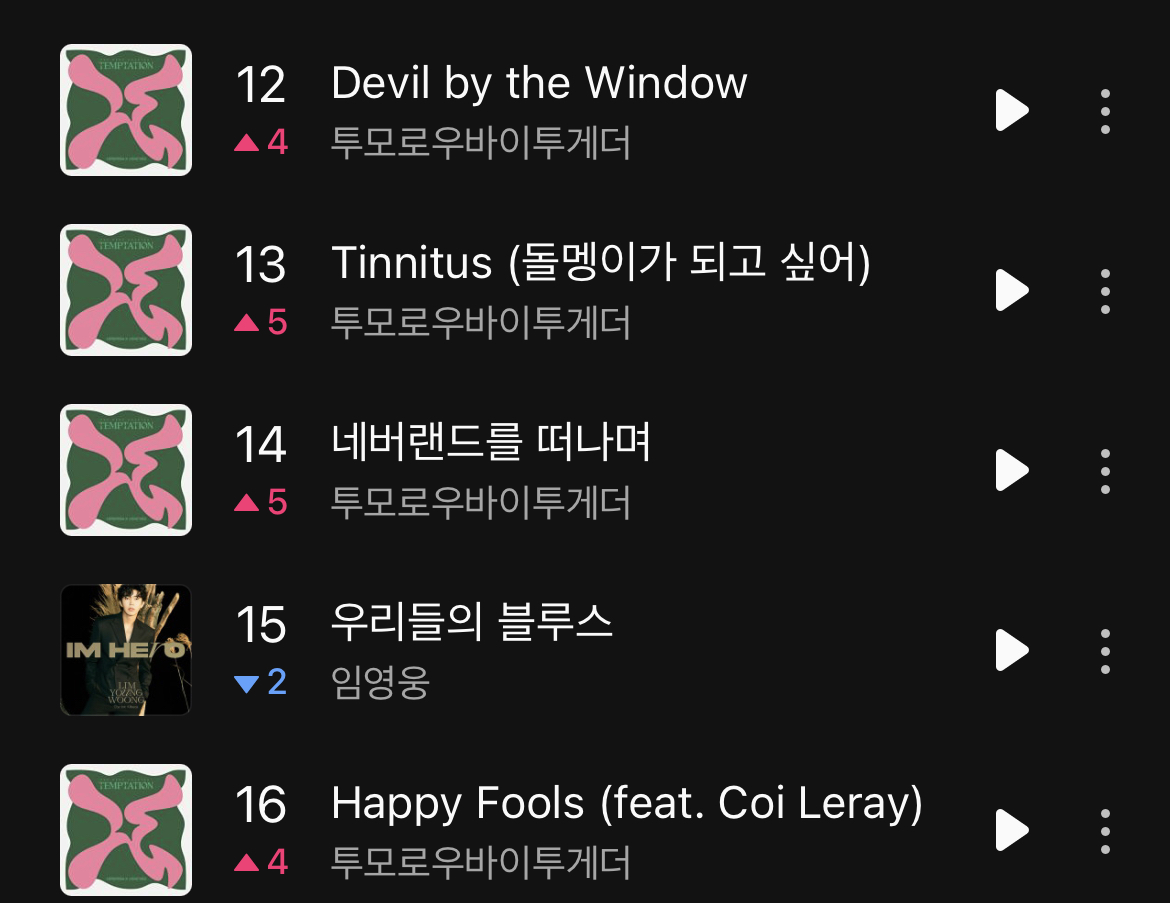Play Happy Fools feat. Coi Leray
This screenshot has height=903, width=1170.
[x=1012, y=830]
